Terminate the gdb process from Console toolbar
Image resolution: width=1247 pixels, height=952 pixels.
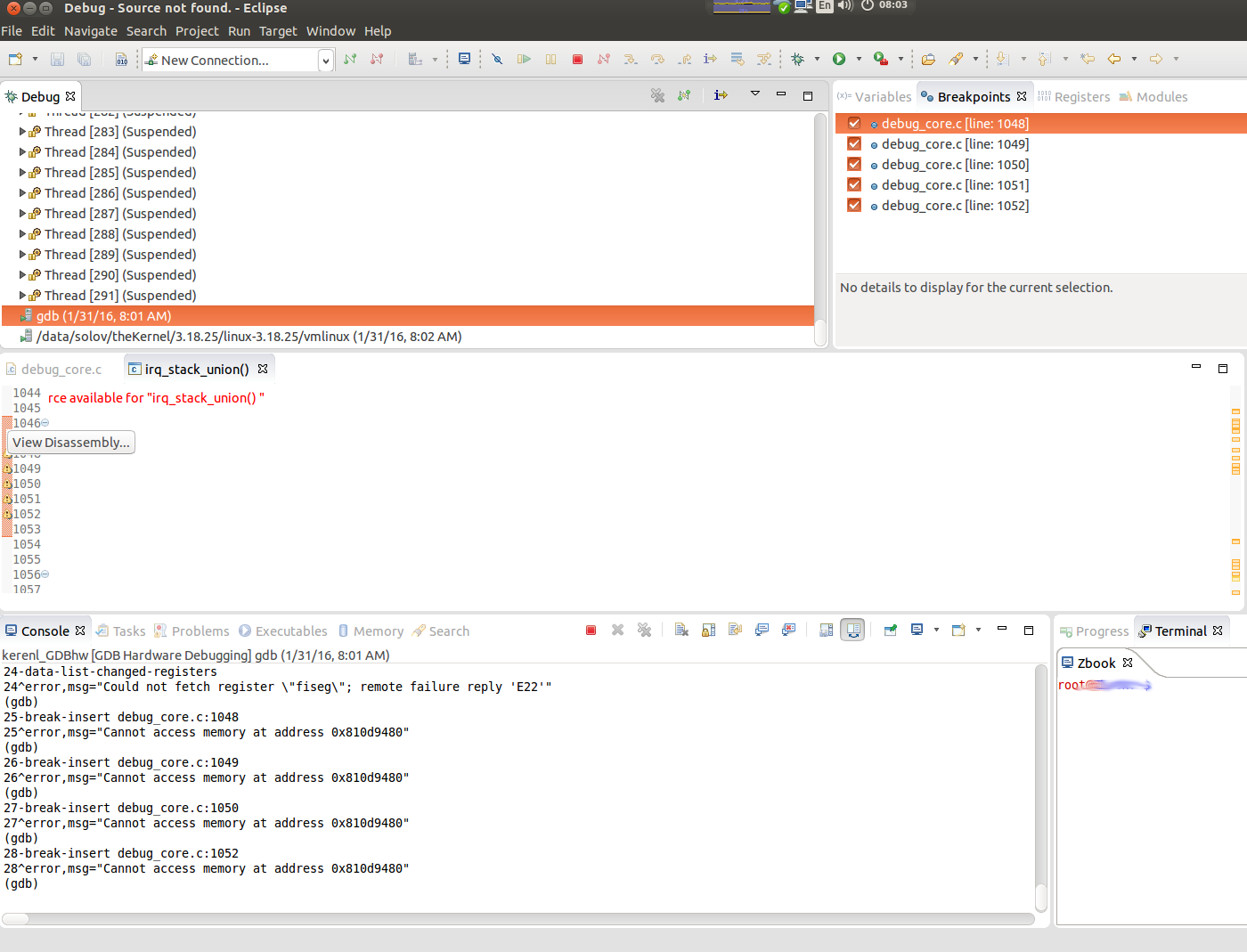tap(591, 631)
